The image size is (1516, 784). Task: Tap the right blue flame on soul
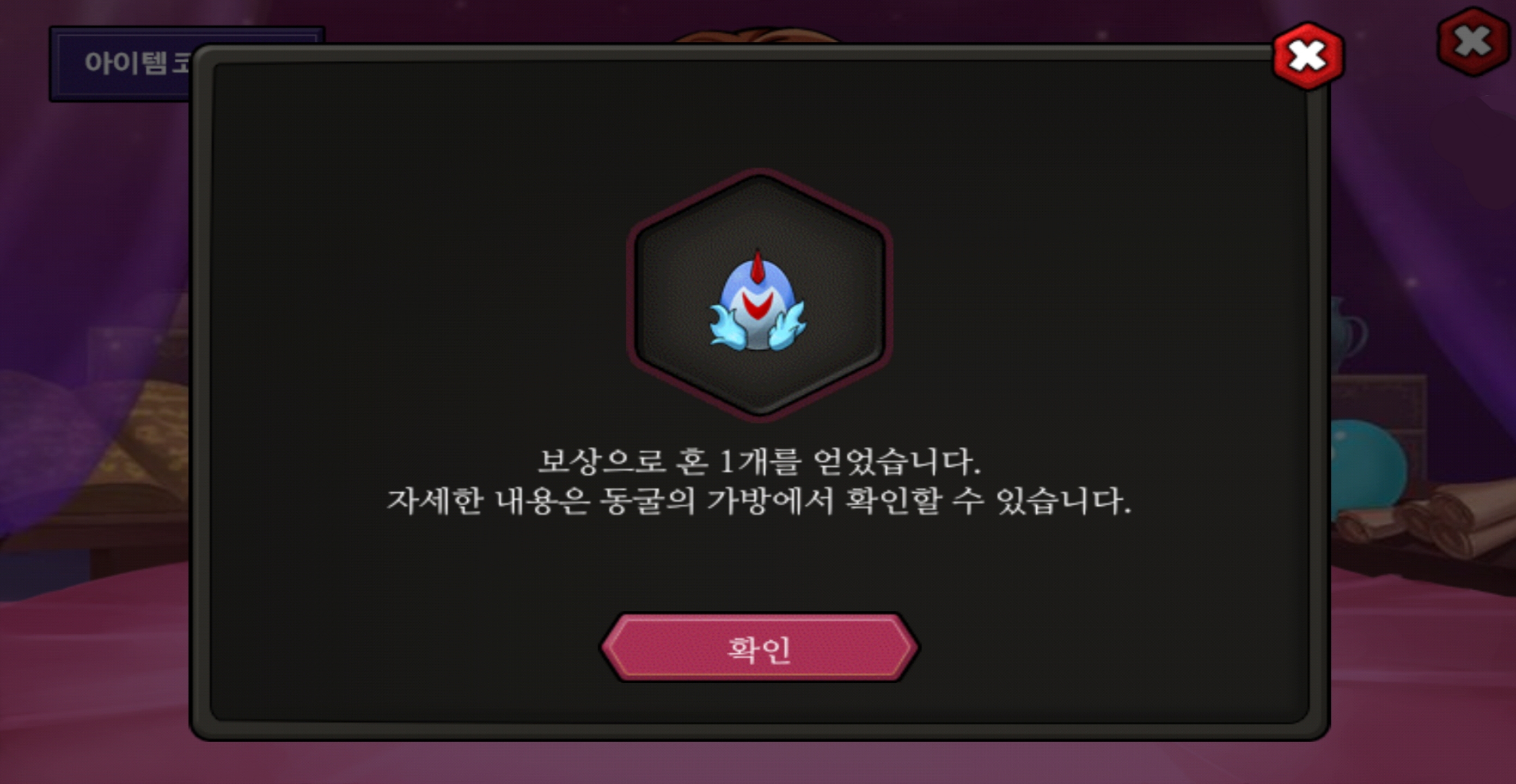point(787,328)
